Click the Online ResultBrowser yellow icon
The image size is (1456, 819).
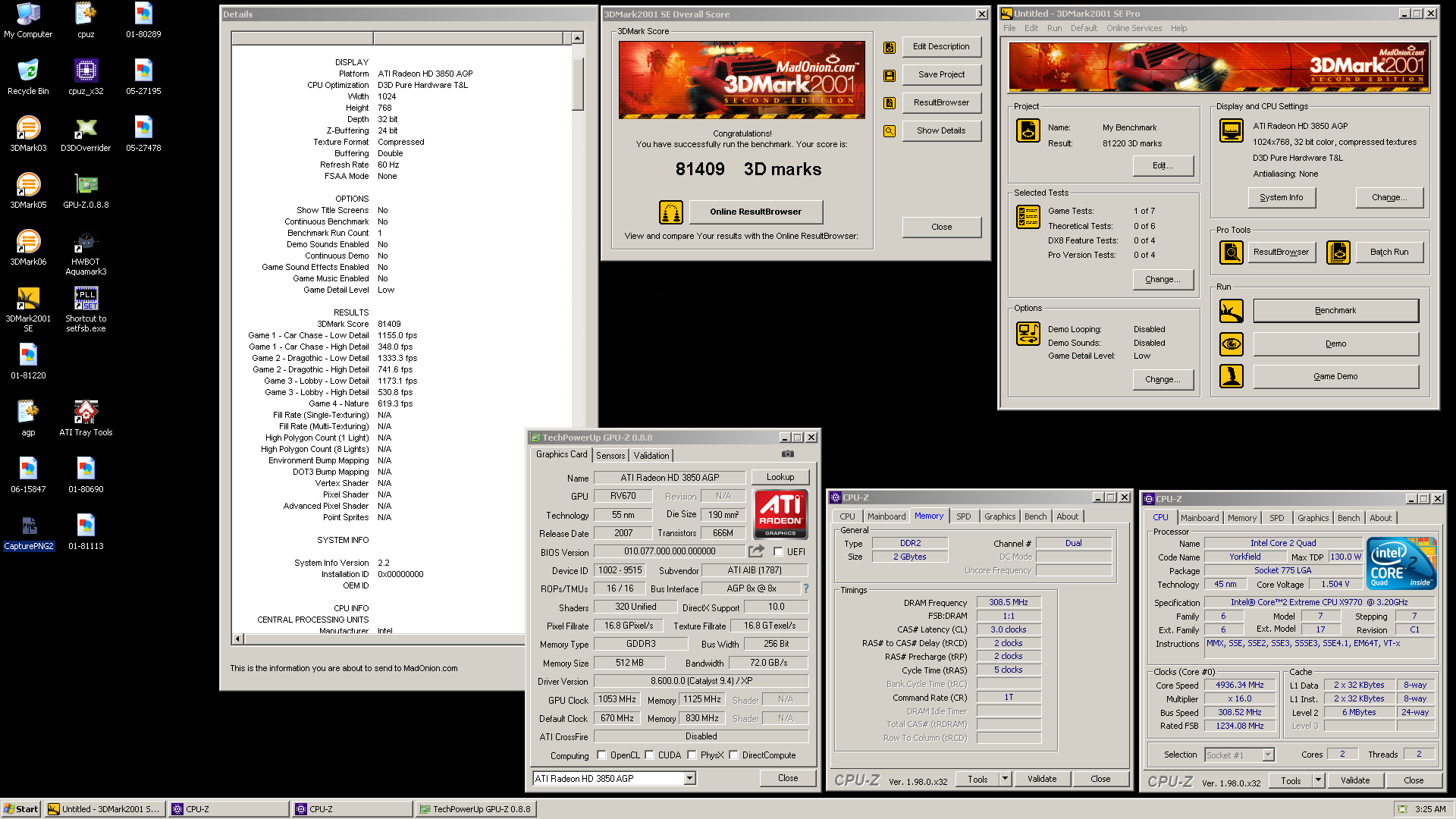click(671, 212)
